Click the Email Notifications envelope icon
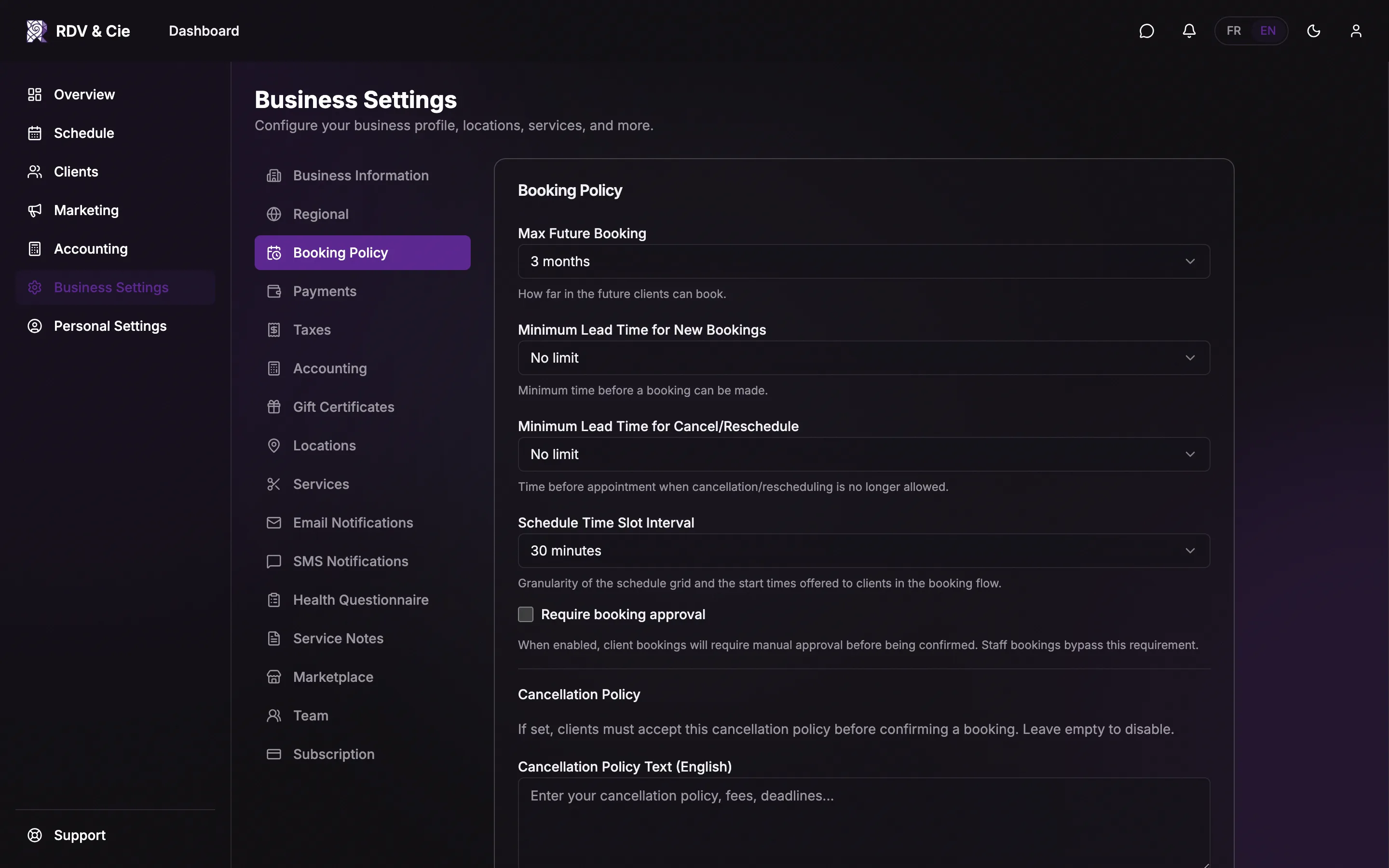The image size is (1389, 868). point(274,523)
